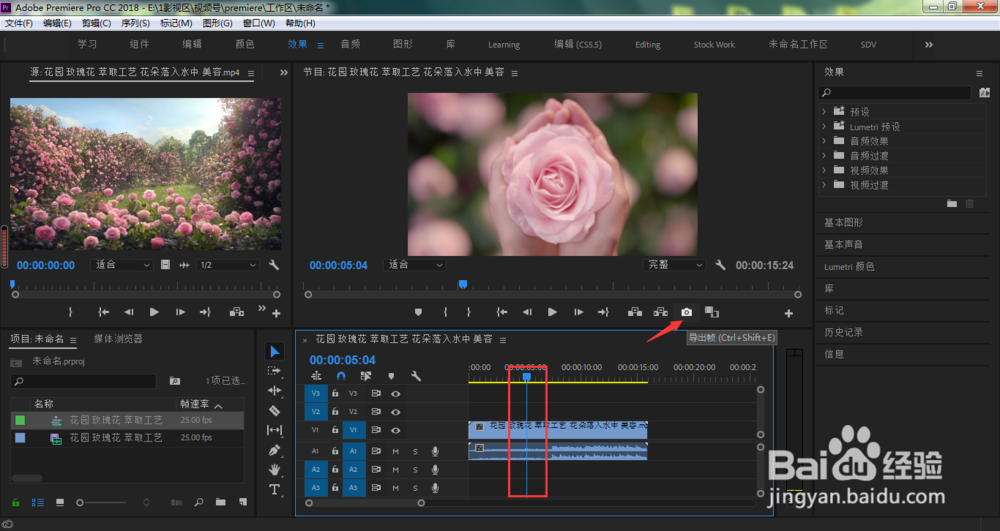Screen dimensions: 1000x531
Task: Click New Item icon in Project panel
Action: 243,502
